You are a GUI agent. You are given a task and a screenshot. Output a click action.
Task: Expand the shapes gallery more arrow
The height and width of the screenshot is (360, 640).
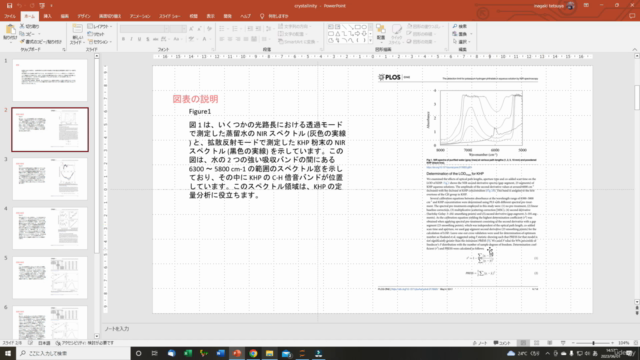click(x=370, y=41)
